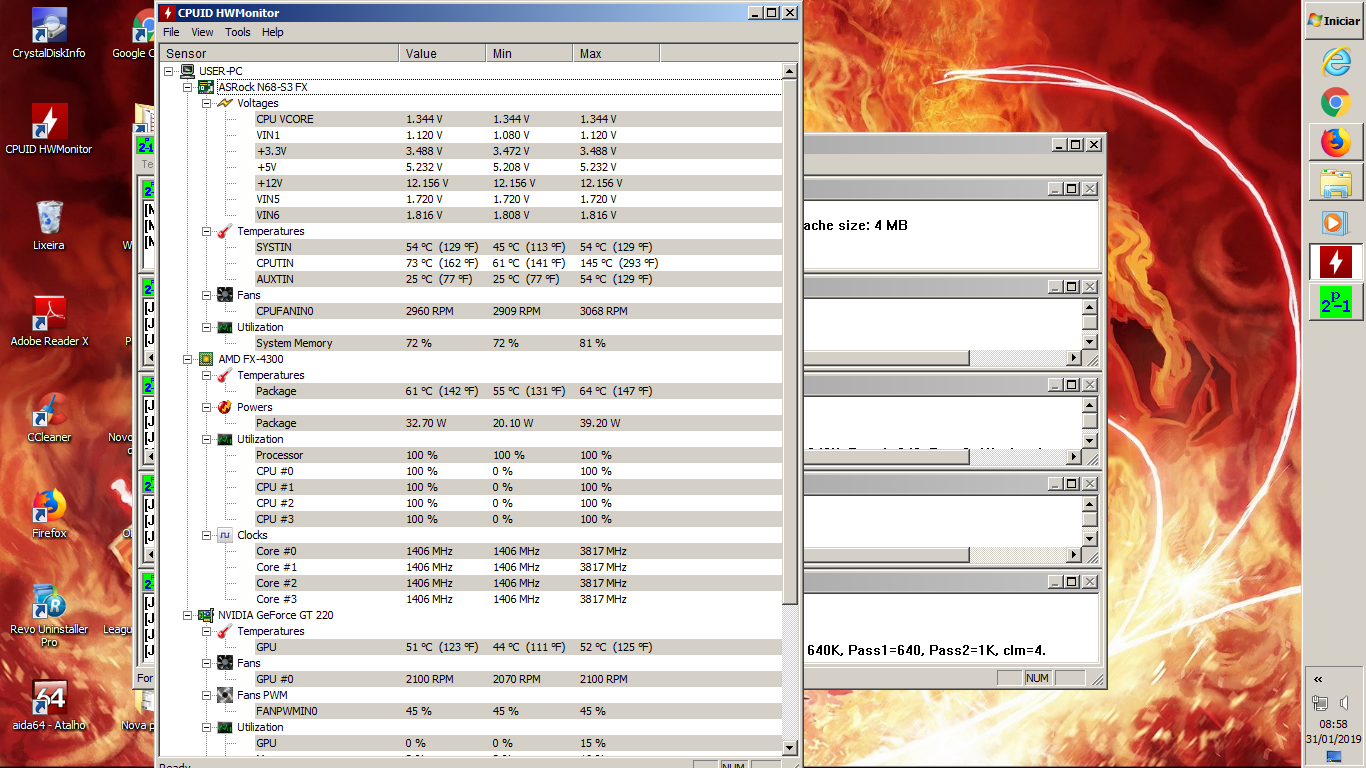The image size is (1366, 768).
Task: Click the USER-PC computer icon
Action: tap(187, 71)
